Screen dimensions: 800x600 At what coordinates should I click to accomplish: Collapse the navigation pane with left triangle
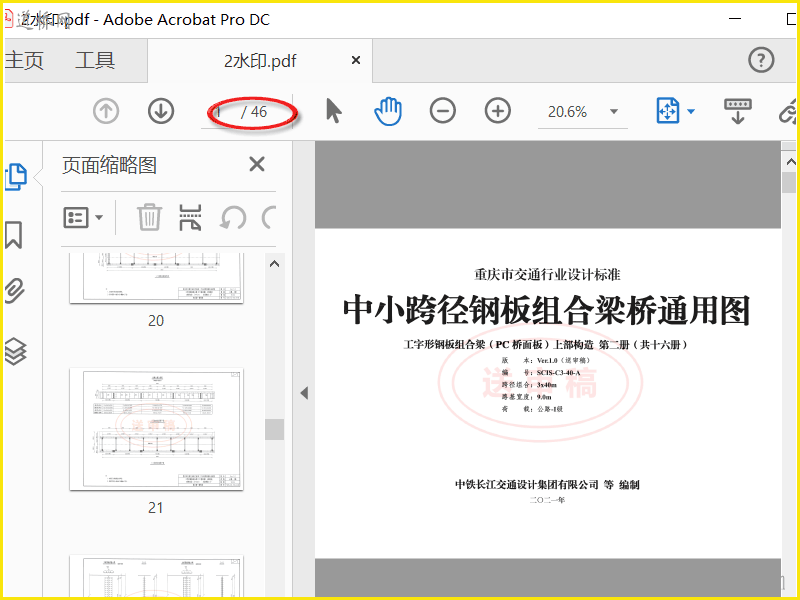click(304, 393)
